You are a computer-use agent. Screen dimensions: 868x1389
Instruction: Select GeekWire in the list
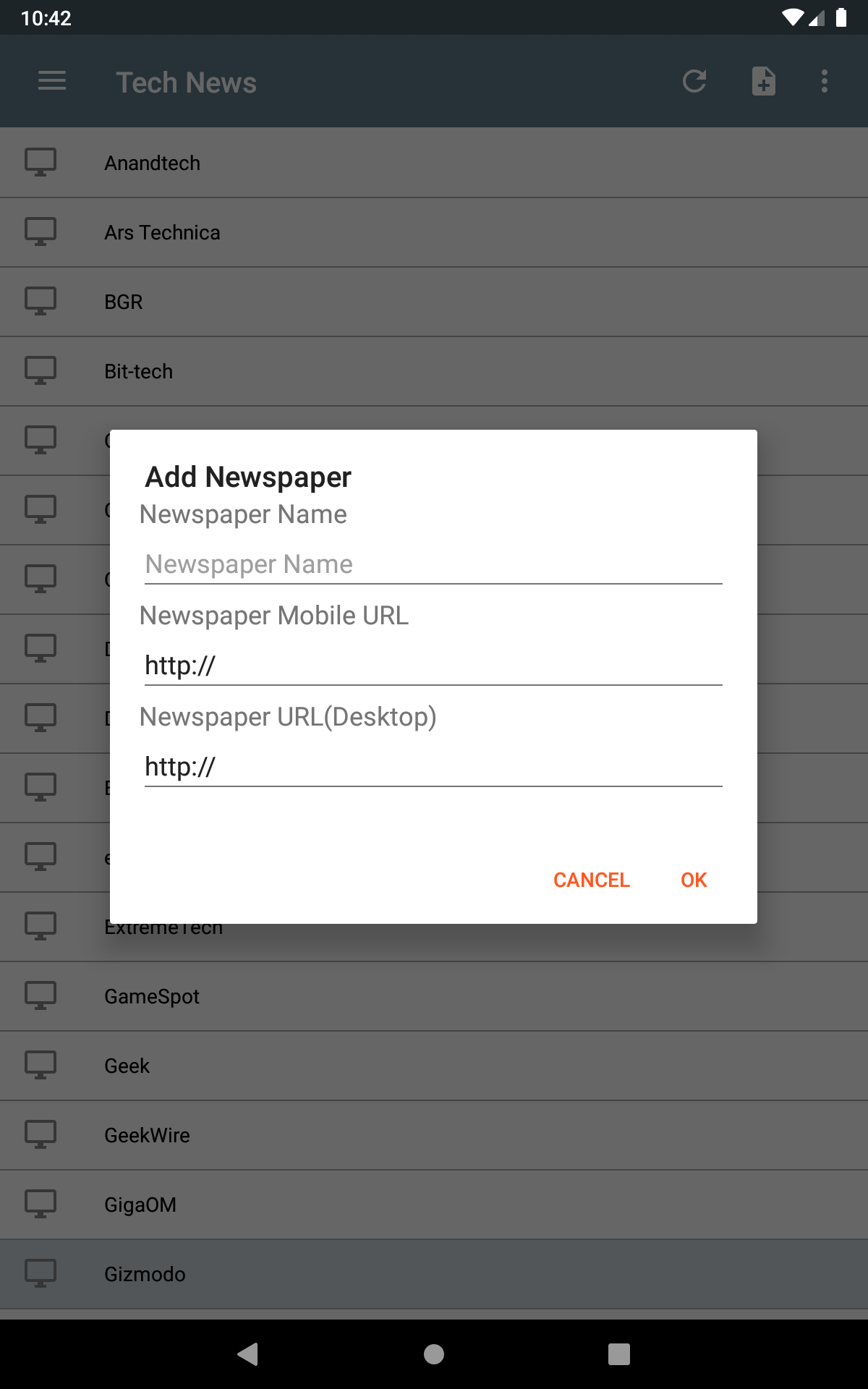tap(434, 1135)
